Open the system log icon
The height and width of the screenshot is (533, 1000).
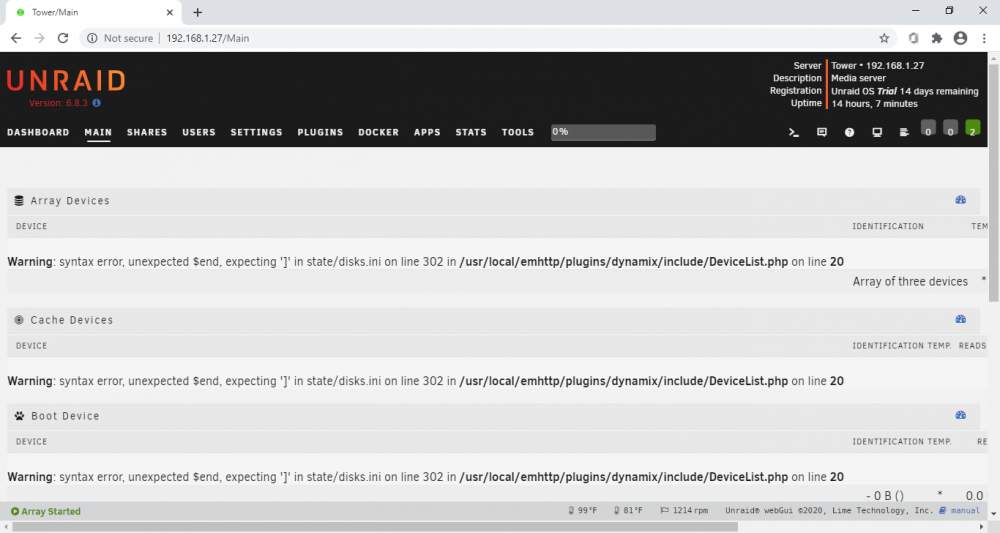pyautogui.click(x=904, y=133)
